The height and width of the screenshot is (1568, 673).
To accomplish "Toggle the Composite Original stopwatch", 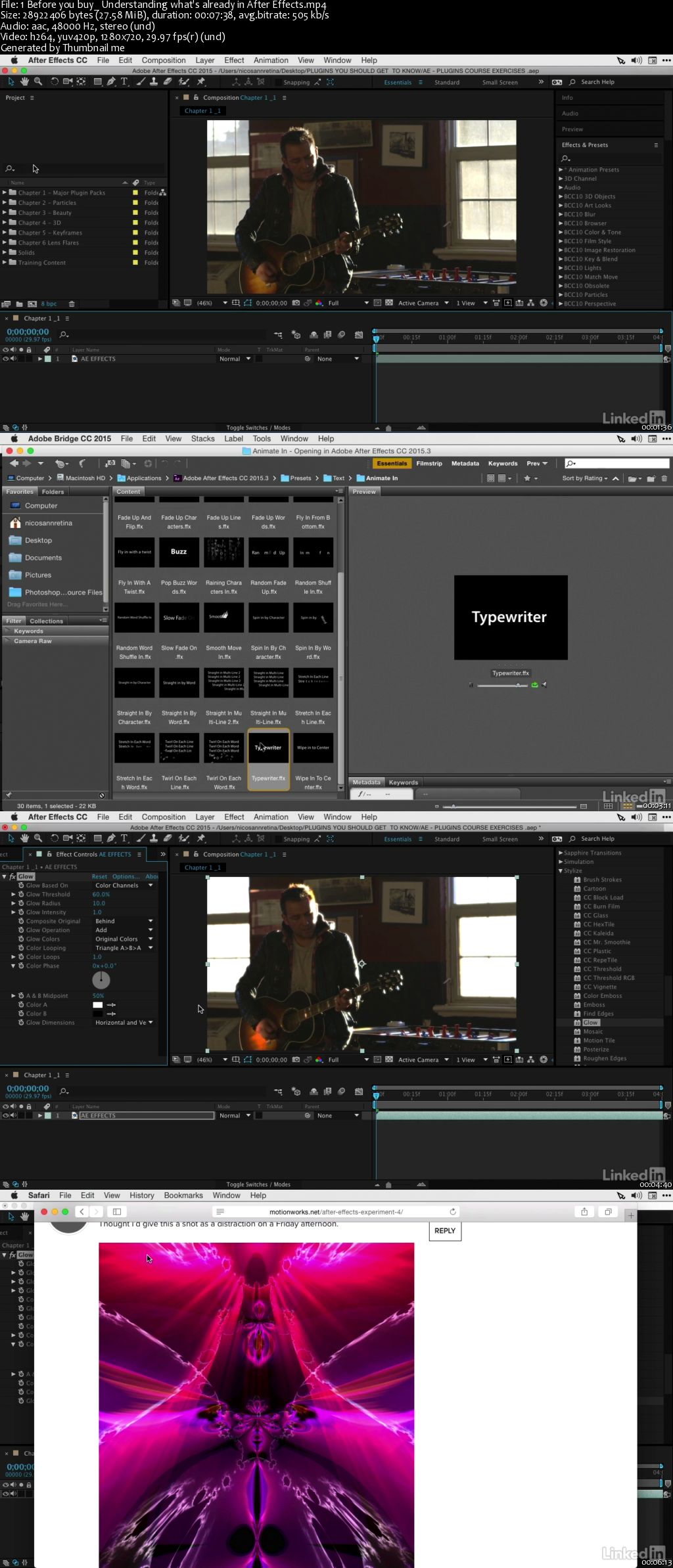I will tap(21, 921).
